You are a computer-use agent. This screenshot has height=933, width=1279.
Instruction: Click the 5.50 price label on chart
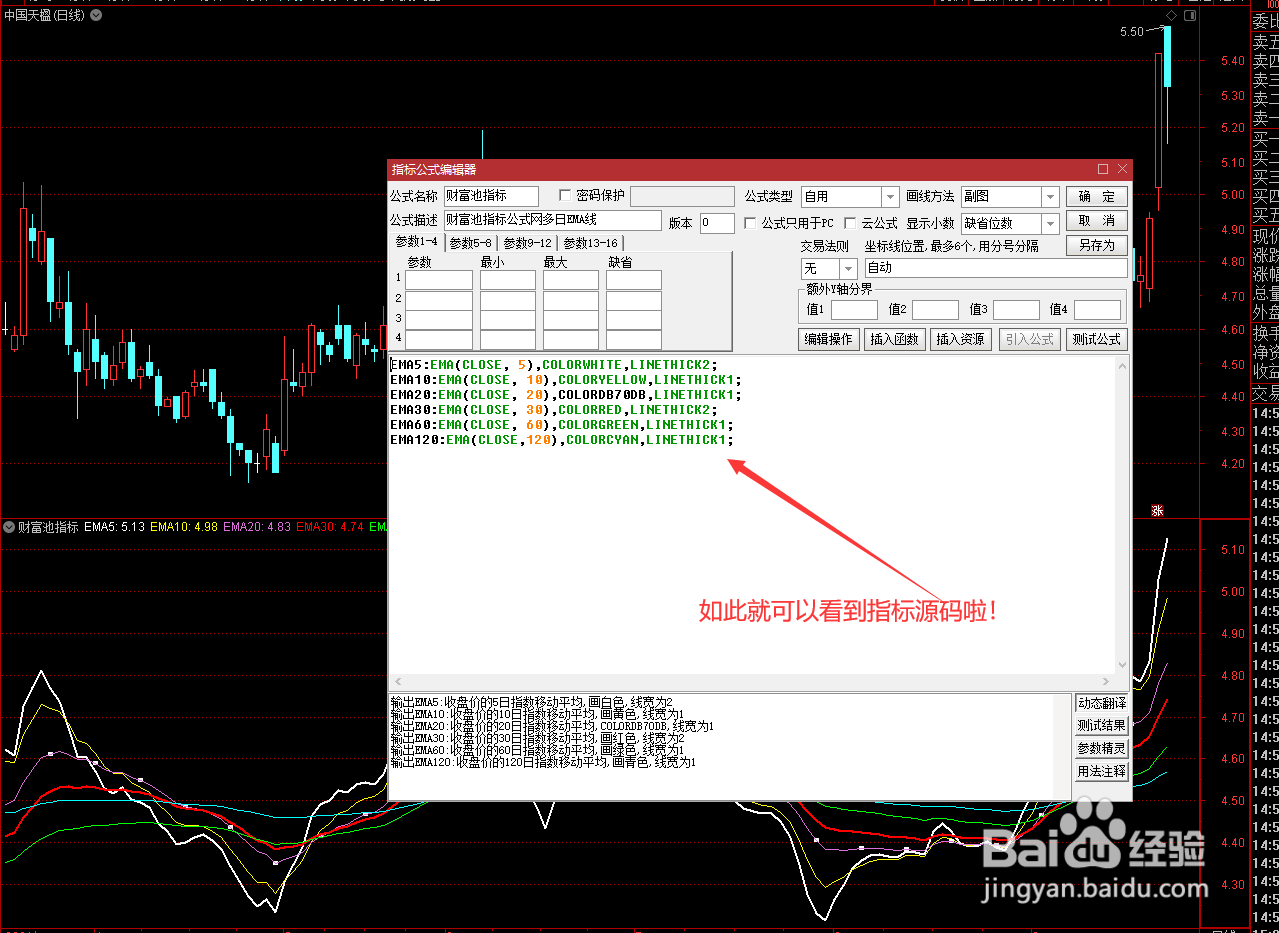pos(1132,32)
